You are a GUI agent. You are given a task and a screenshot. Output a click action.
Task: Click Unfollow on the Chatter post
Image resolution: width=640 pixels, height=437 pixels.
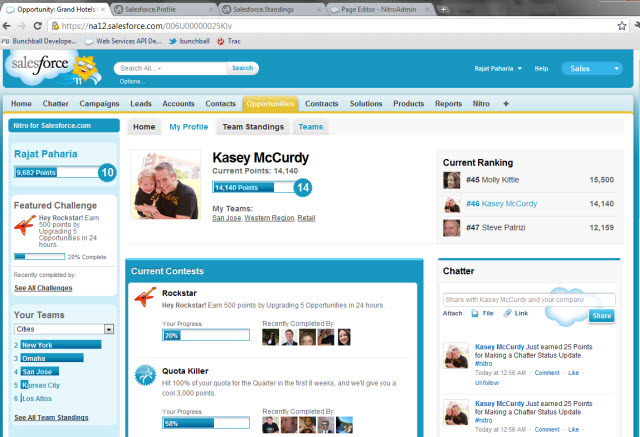[x=487, y=383]
